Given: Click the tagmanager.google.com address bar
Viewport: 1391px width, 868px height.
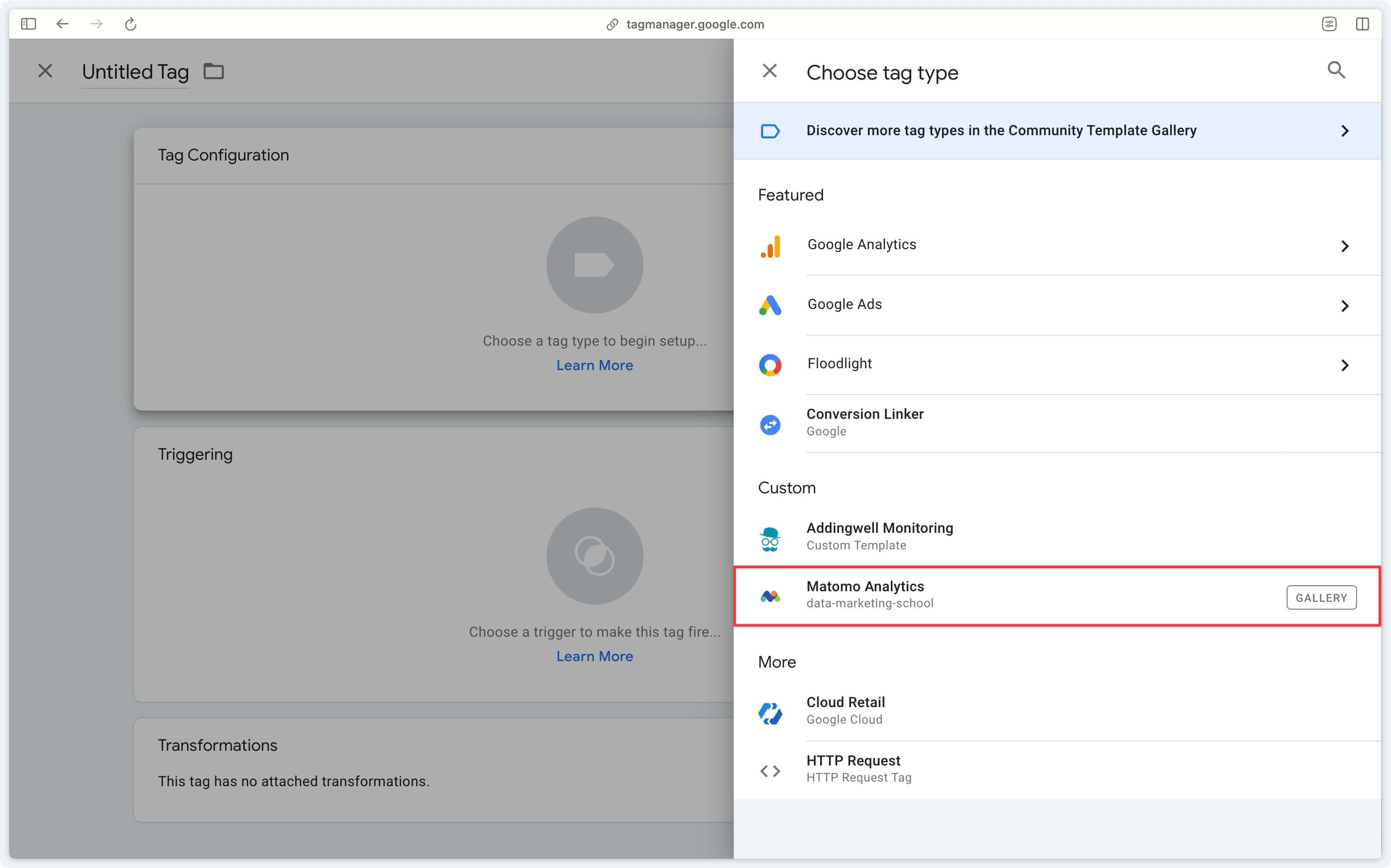Looking at the screenshot, I should [x=695, y=24].
